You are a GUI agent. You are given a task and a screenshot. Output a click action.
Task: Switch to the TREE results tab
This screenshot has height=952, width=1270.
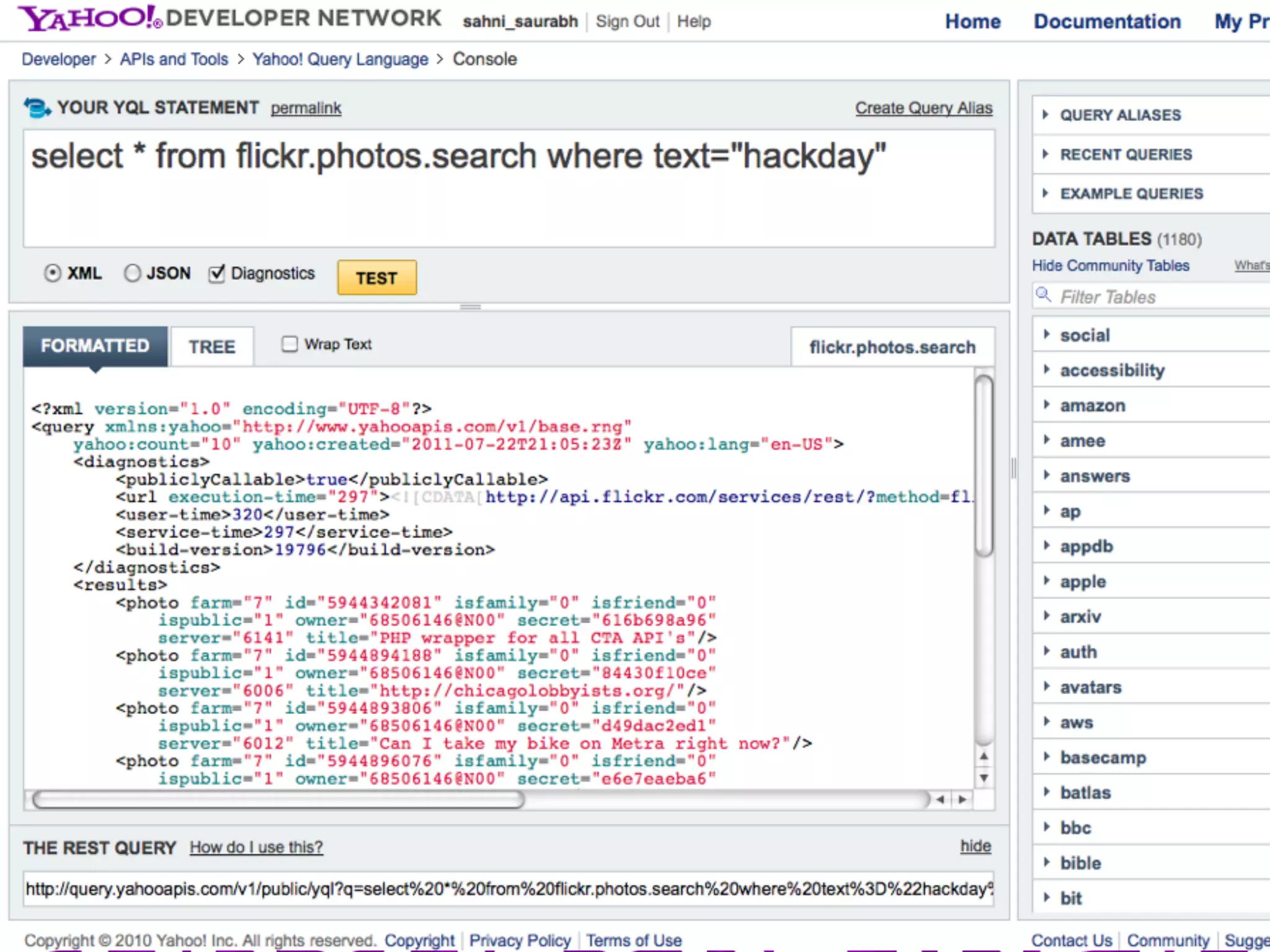(212, 346)
